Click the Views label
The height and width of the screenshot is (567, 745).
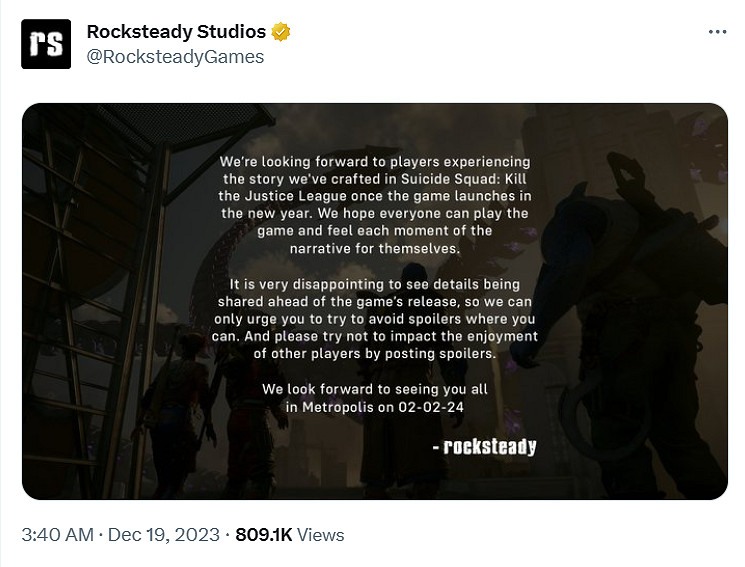[321, 535]
